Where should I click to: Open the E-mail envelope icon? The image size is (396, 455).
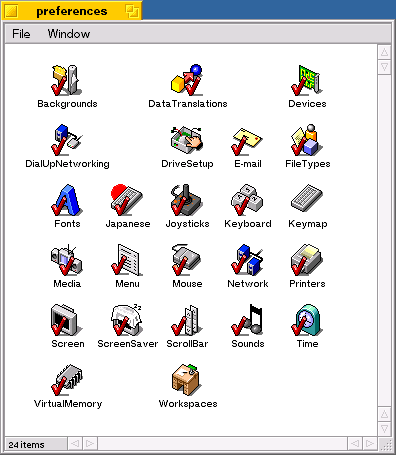click(247, 141)
